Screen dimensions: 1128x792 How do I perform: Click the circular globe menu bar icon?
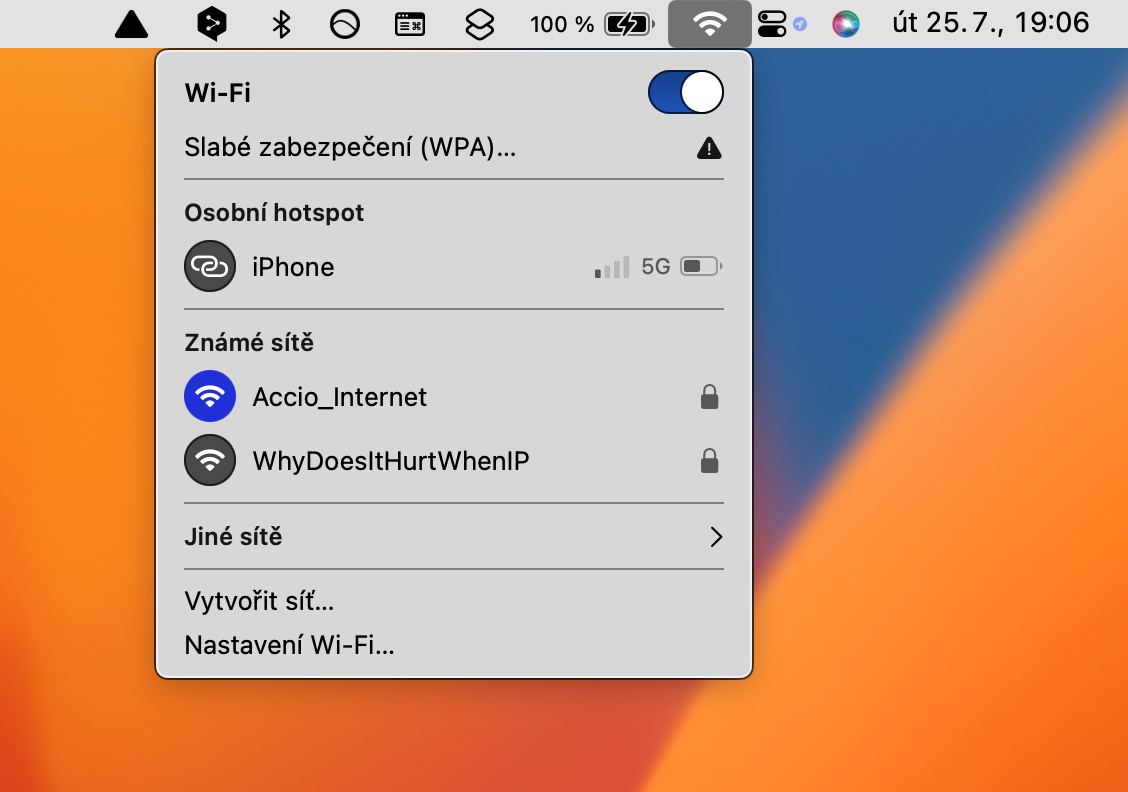(345, 24)
